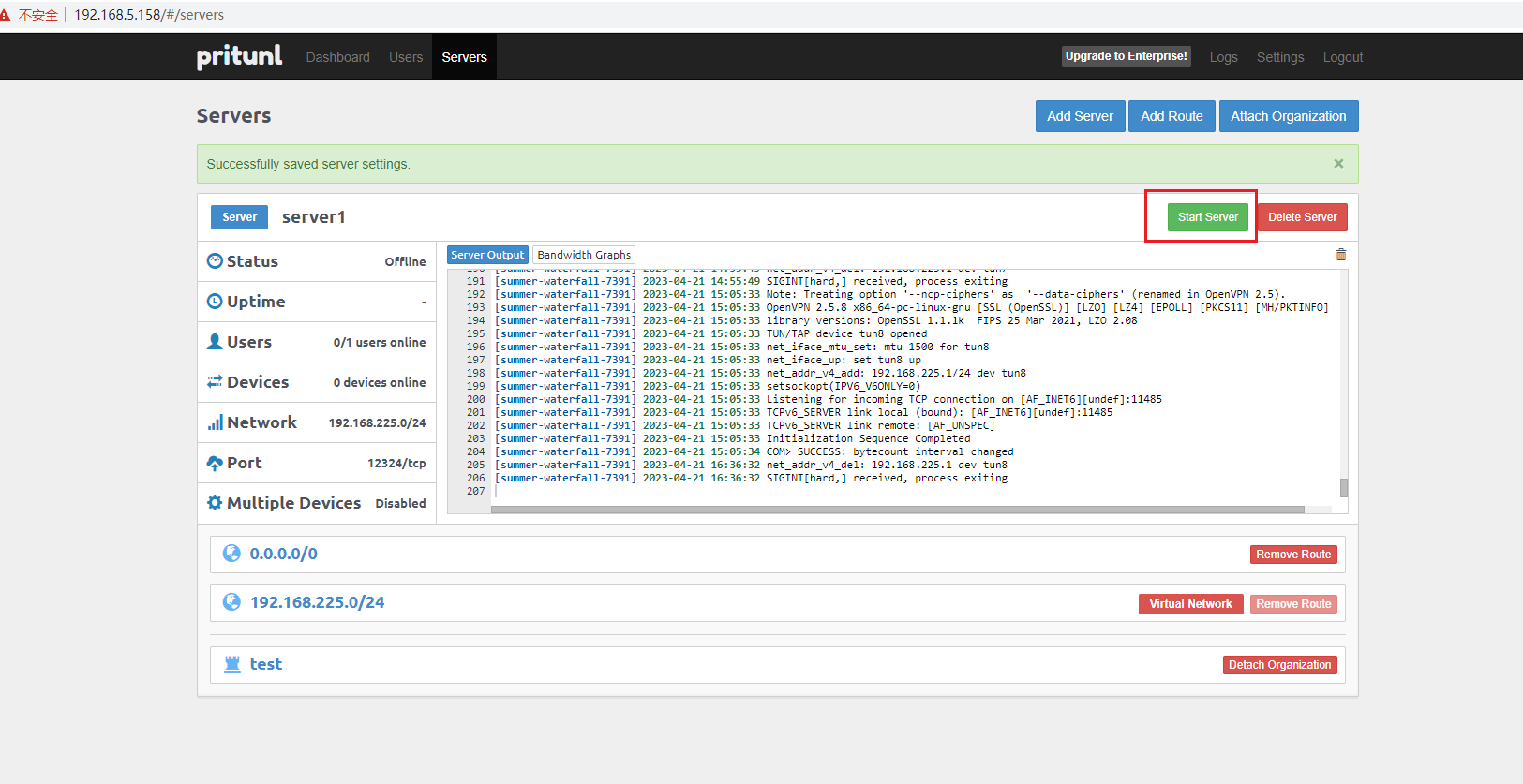1523x784 pixels.
Task: Open Settings from the top bar
Action: [1280, 57]
